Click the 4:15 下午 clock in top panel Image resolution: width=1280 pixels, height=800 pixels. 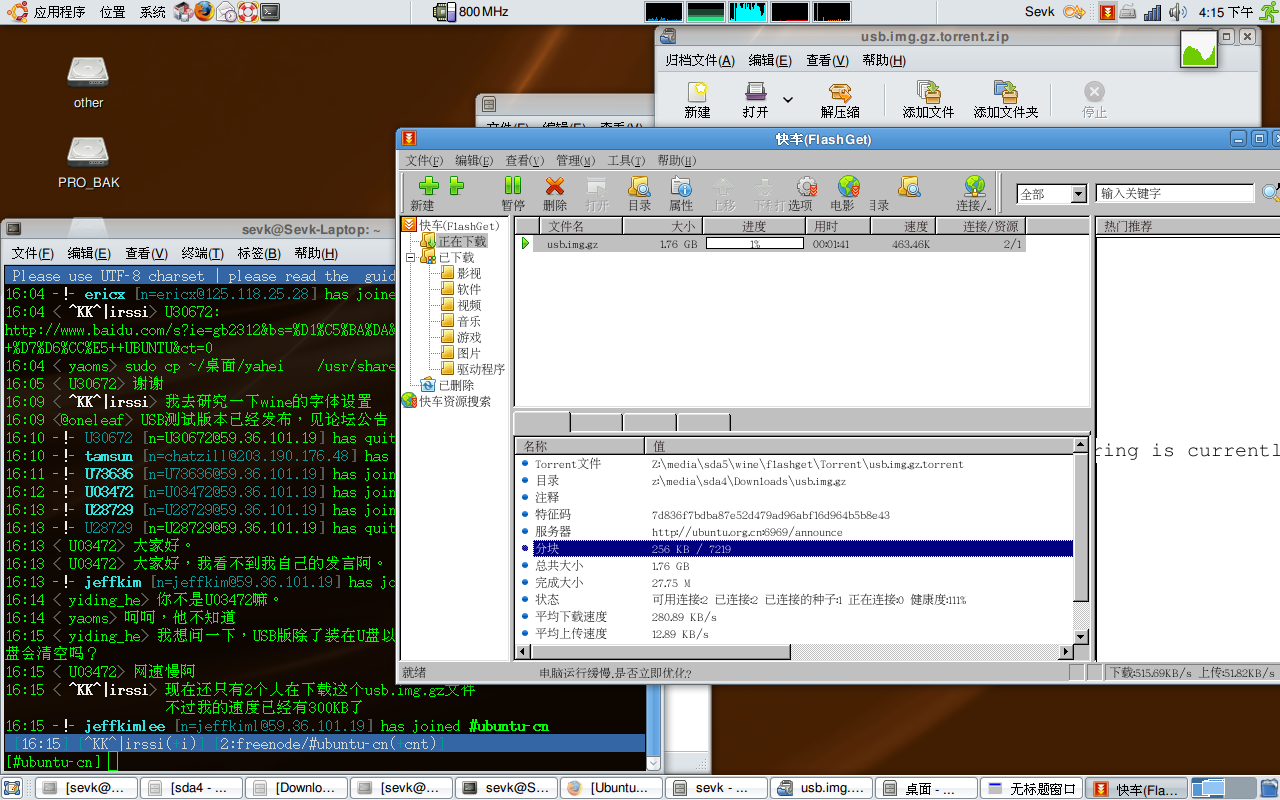coord(1226,12)
